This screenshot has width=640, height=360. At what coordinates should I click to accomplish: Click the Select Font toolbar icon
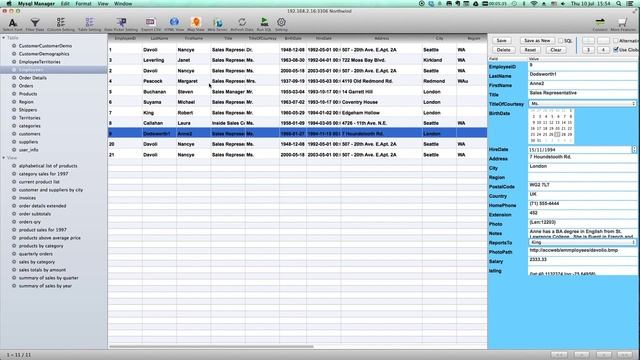(13, 23)
